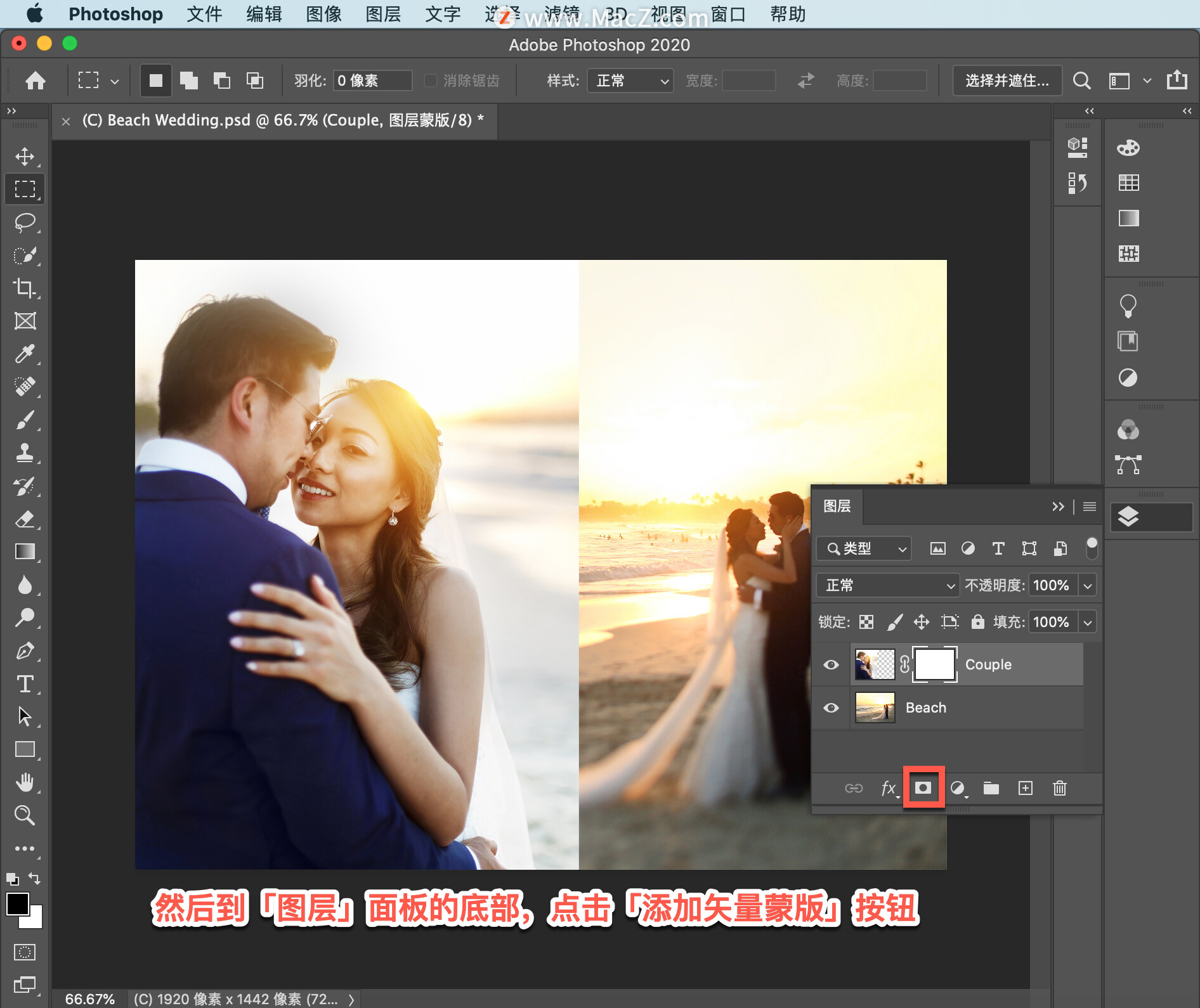This screenshot has height=1008, width=1200.
Task: Delete layer using trash icon
Action: (1059, 788)
